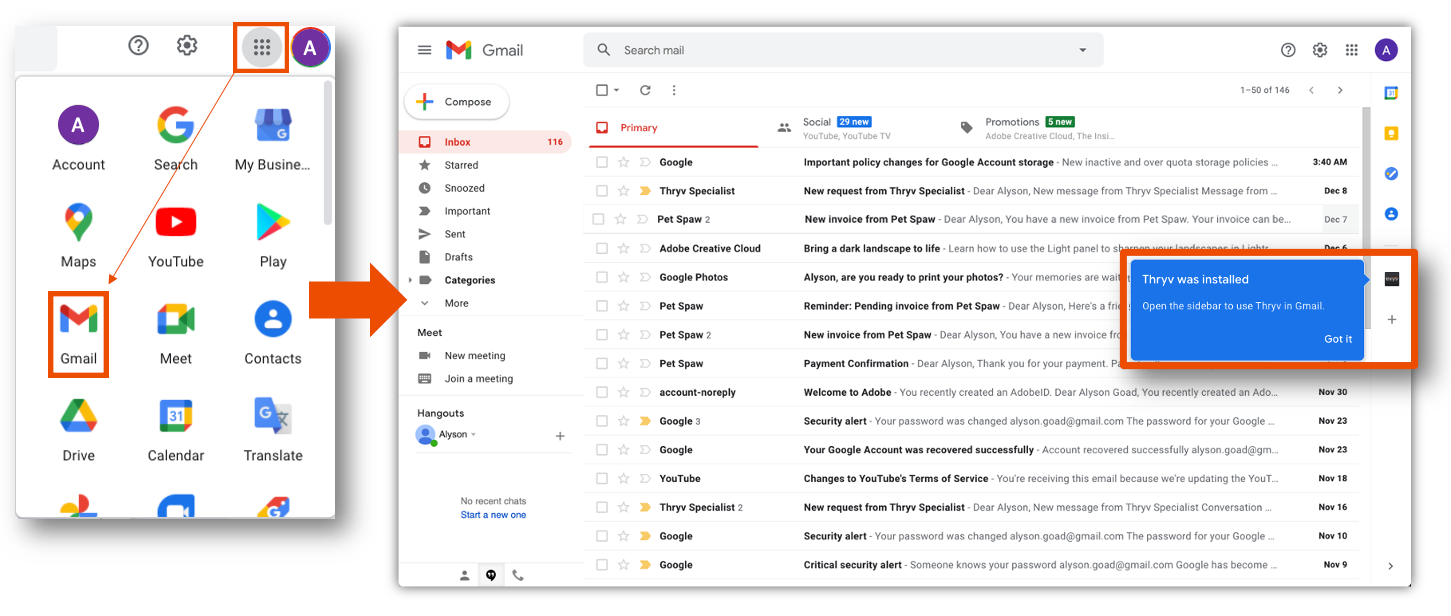The image size is (1451, 616).
Task: Open Gmail settings gear
Action: coord(1320,50)
